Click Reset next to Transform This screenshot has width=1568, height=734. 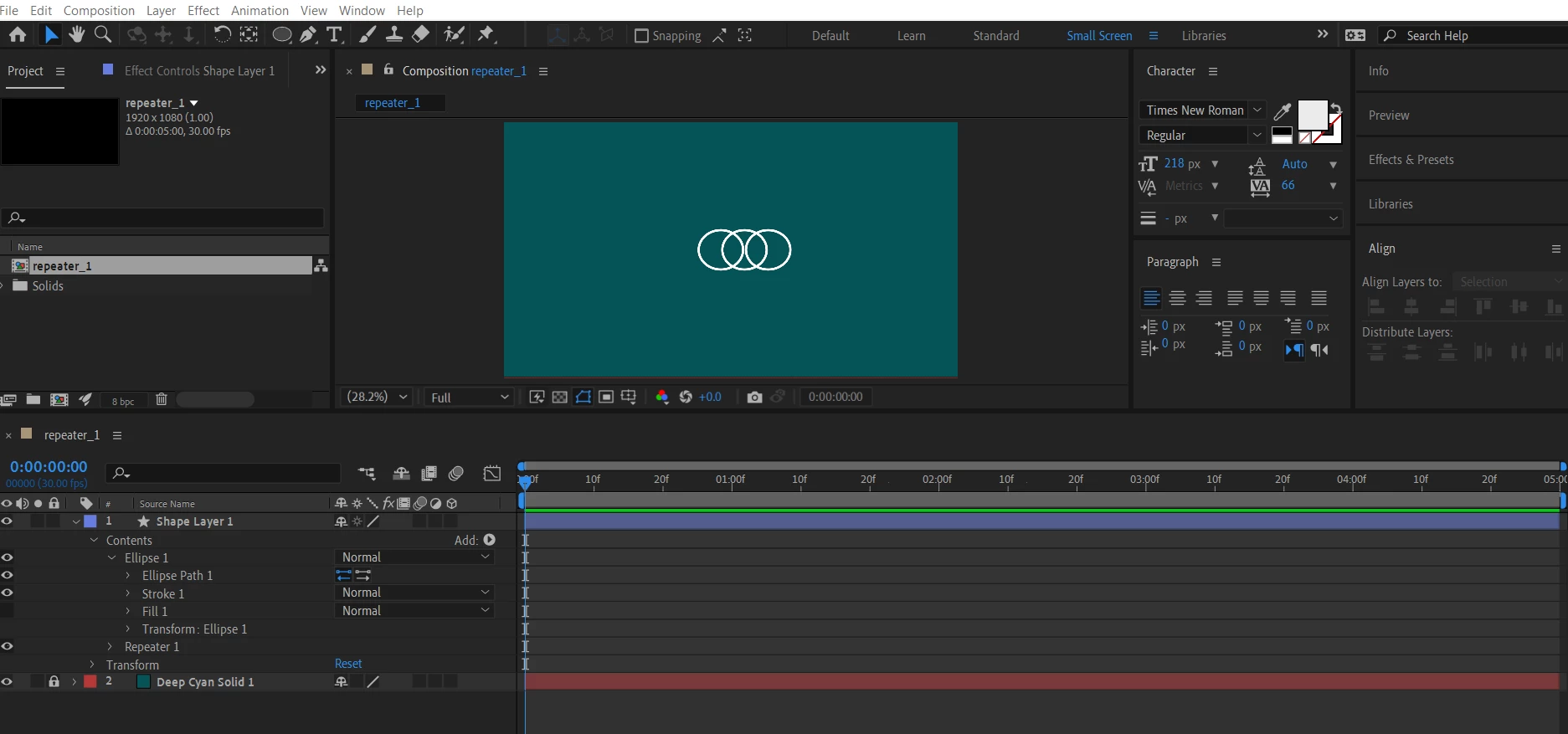pyautogui.click(x=348, y=664)
